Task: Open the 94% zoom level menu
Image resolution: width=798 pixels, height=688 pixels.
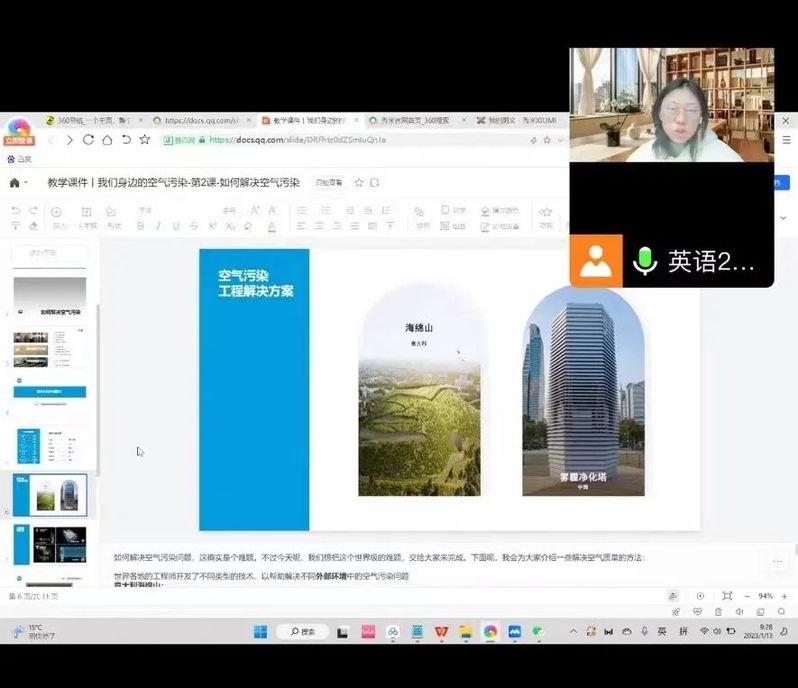Action: [765, 596]
